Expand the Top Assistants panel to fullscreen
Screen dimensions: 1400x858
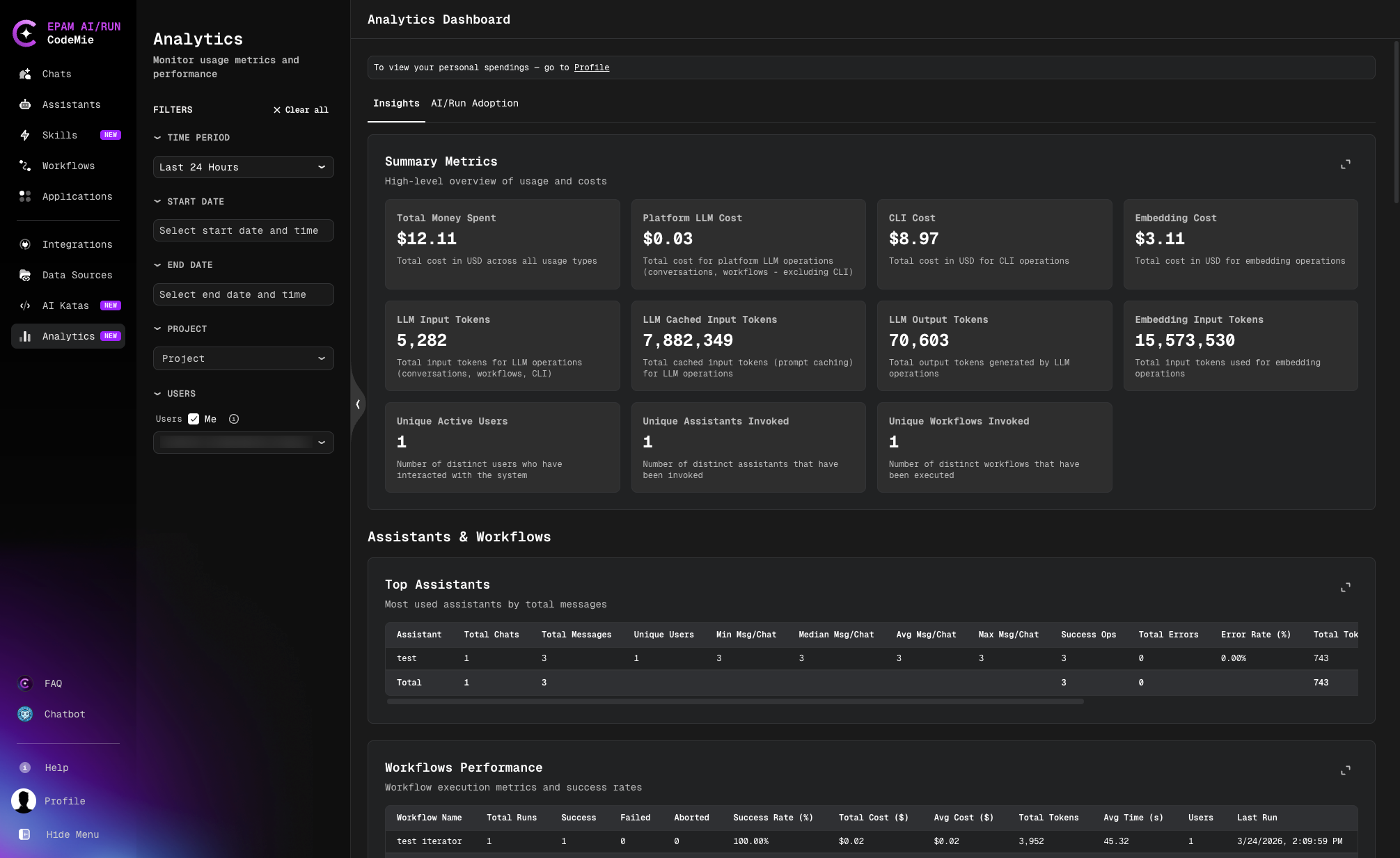tap(1346, 587)
